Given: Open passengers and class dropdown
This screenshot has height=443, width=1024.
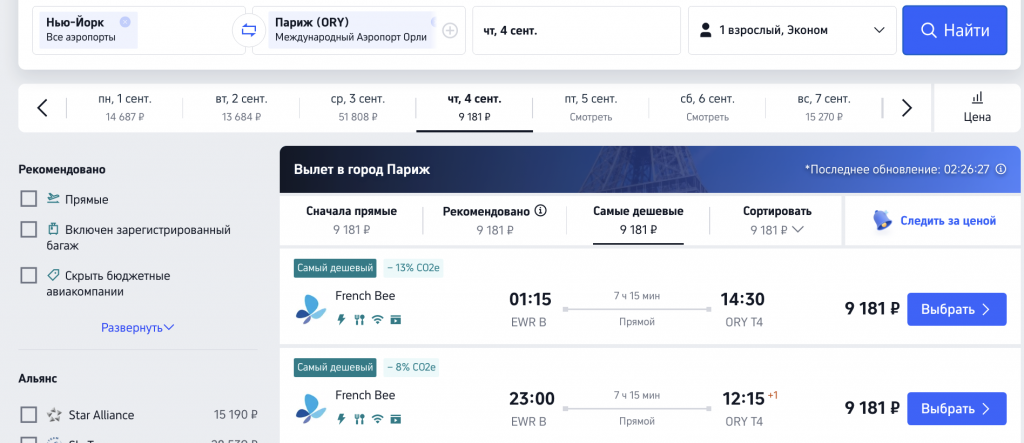Looking at the screenshot, I should (x=792, y=30).
